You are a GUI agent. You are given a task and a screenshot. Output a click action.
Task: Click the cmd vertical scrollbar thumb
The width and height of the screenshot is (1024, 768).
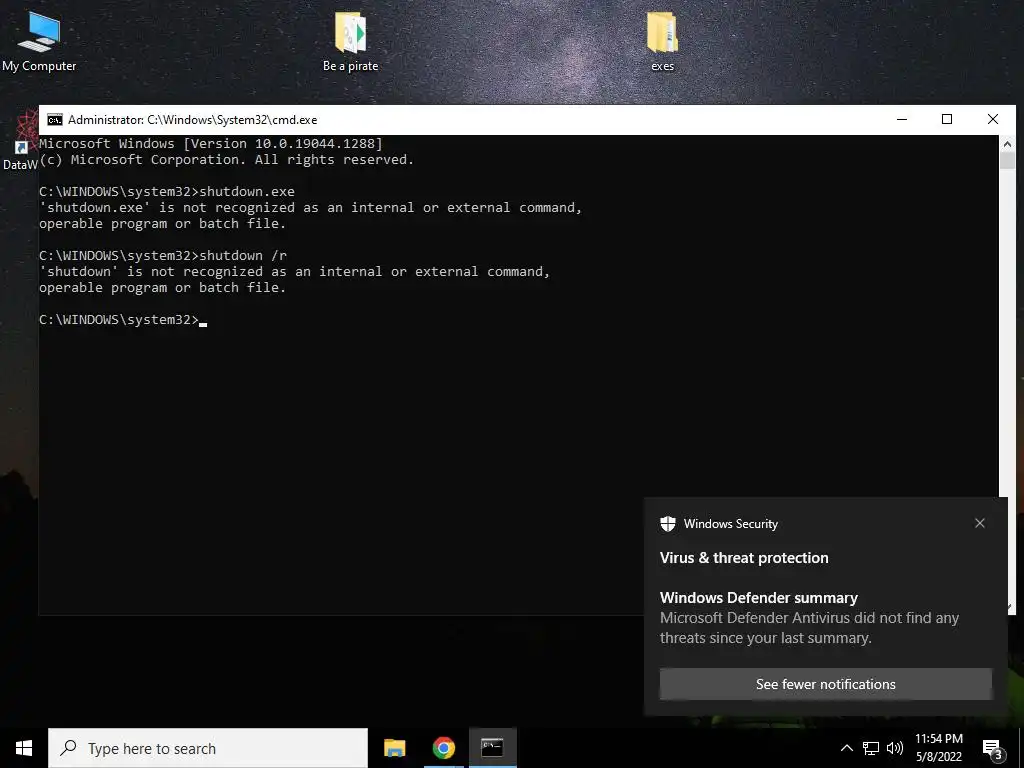[1007, 161]
